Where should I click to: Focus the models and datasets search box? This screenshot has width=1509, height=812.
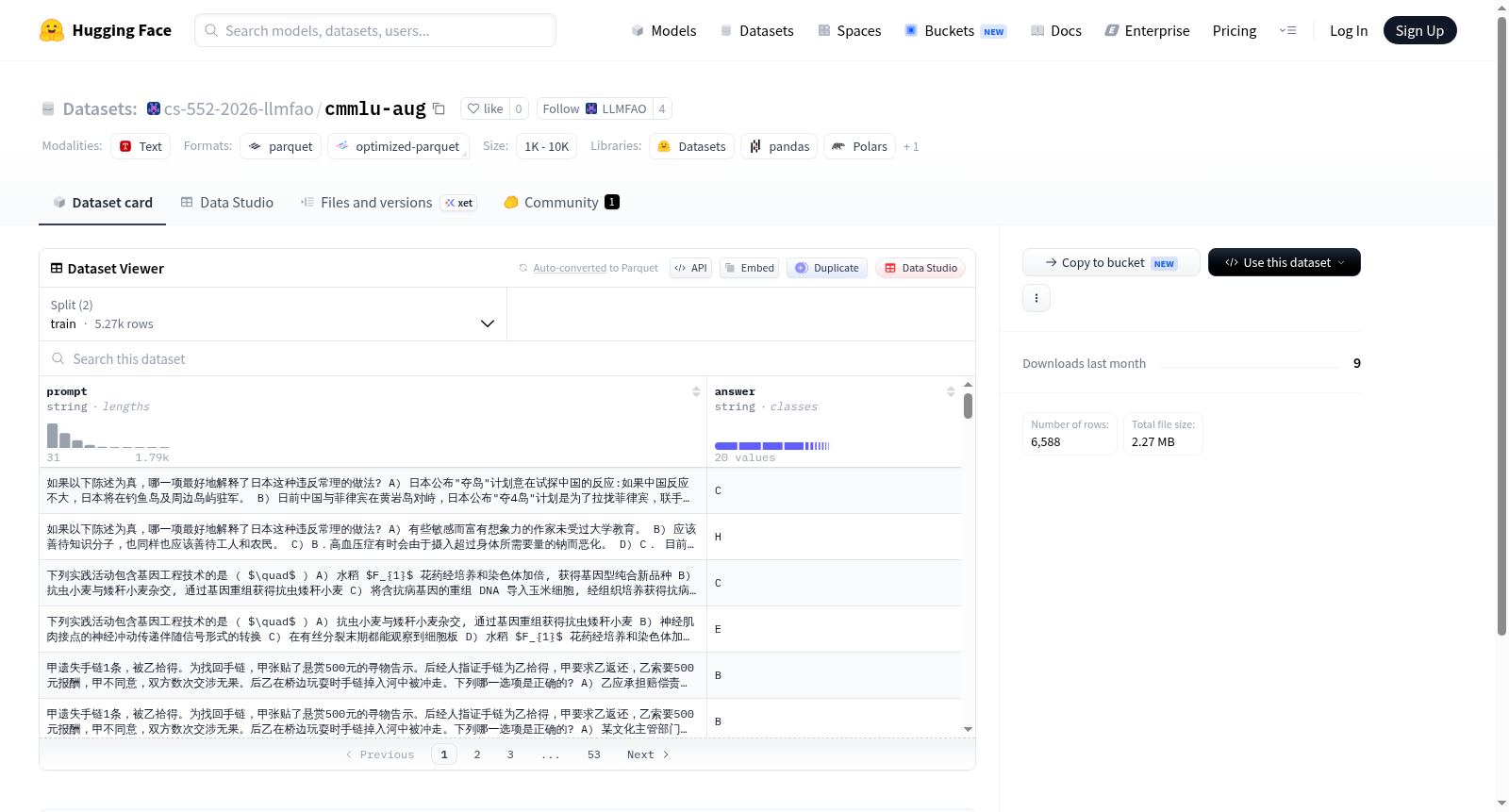point(375,30)
